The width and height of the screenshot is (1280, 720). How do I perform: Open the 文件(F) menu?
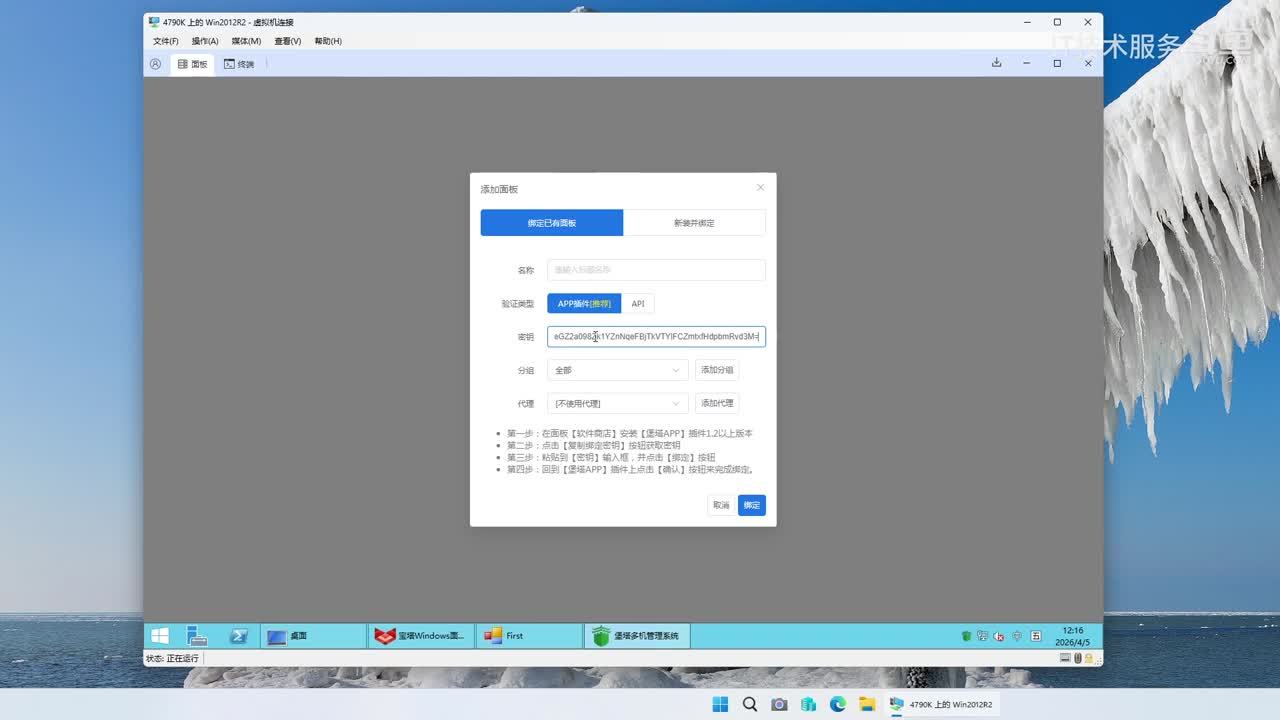166,41
